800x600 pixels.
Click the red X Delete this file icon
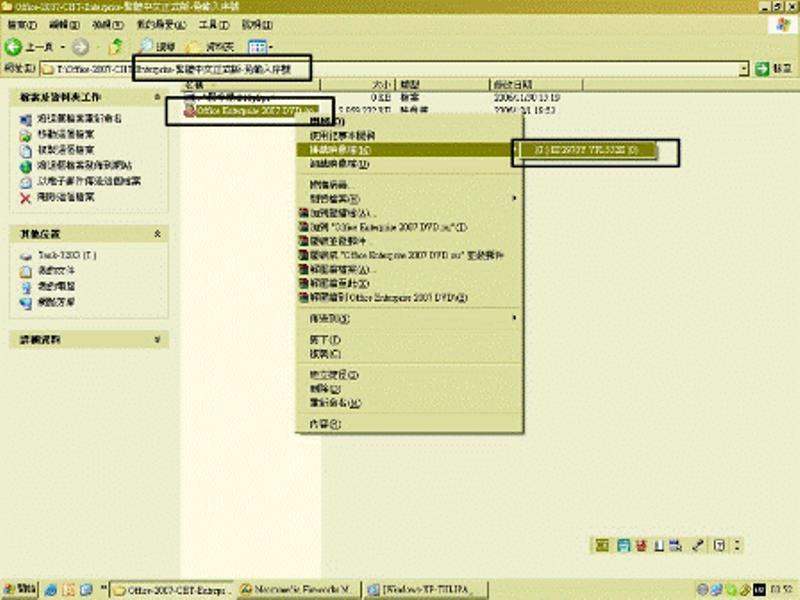(x=26, y=198)
